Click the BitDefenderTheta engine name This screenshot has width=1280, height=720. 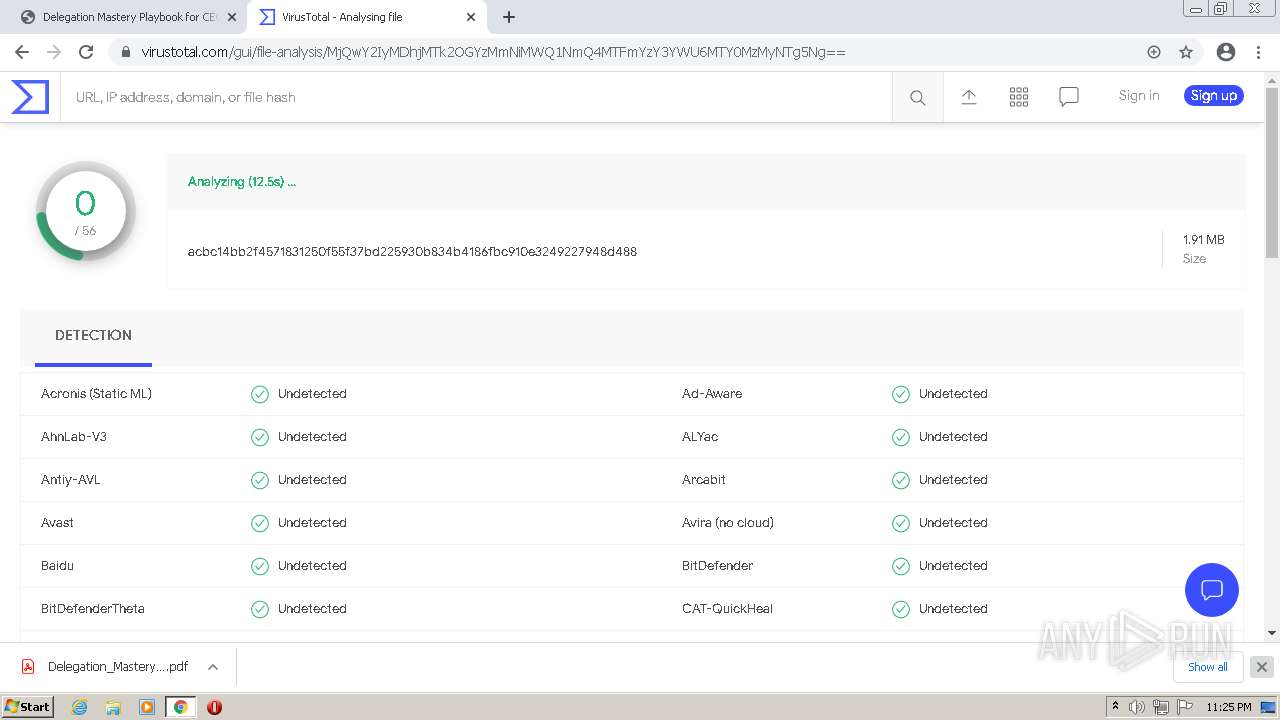(x=92, y=609)
